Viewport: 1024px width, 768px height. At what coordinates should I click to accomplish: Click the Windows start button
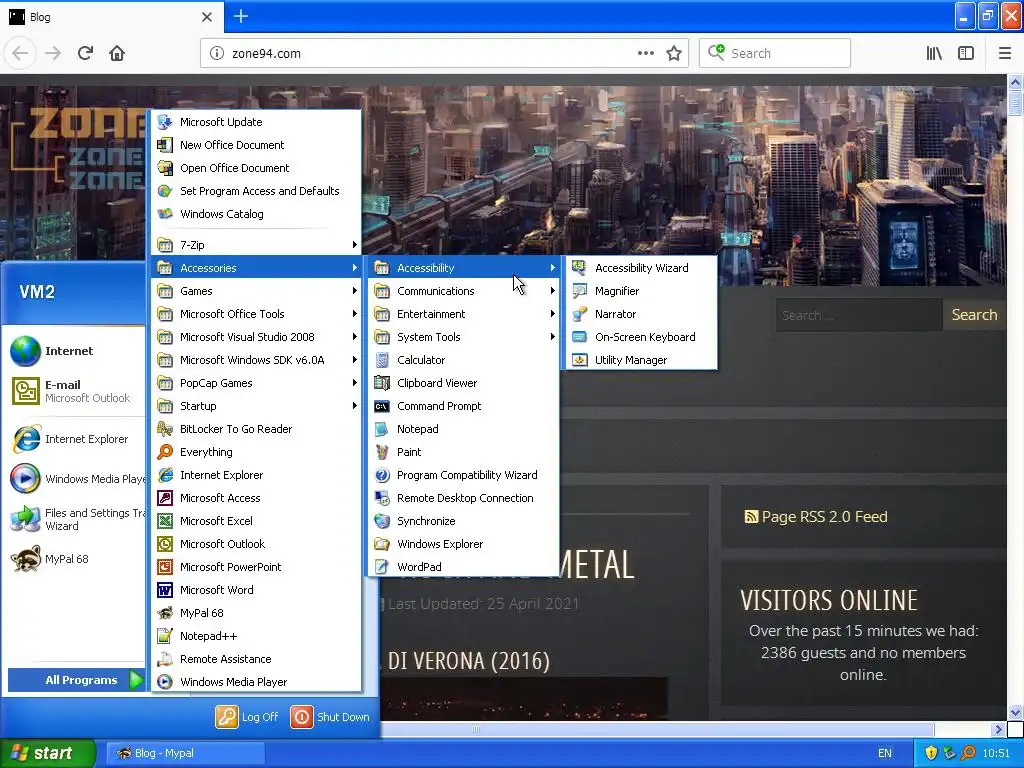coord(48,753)
